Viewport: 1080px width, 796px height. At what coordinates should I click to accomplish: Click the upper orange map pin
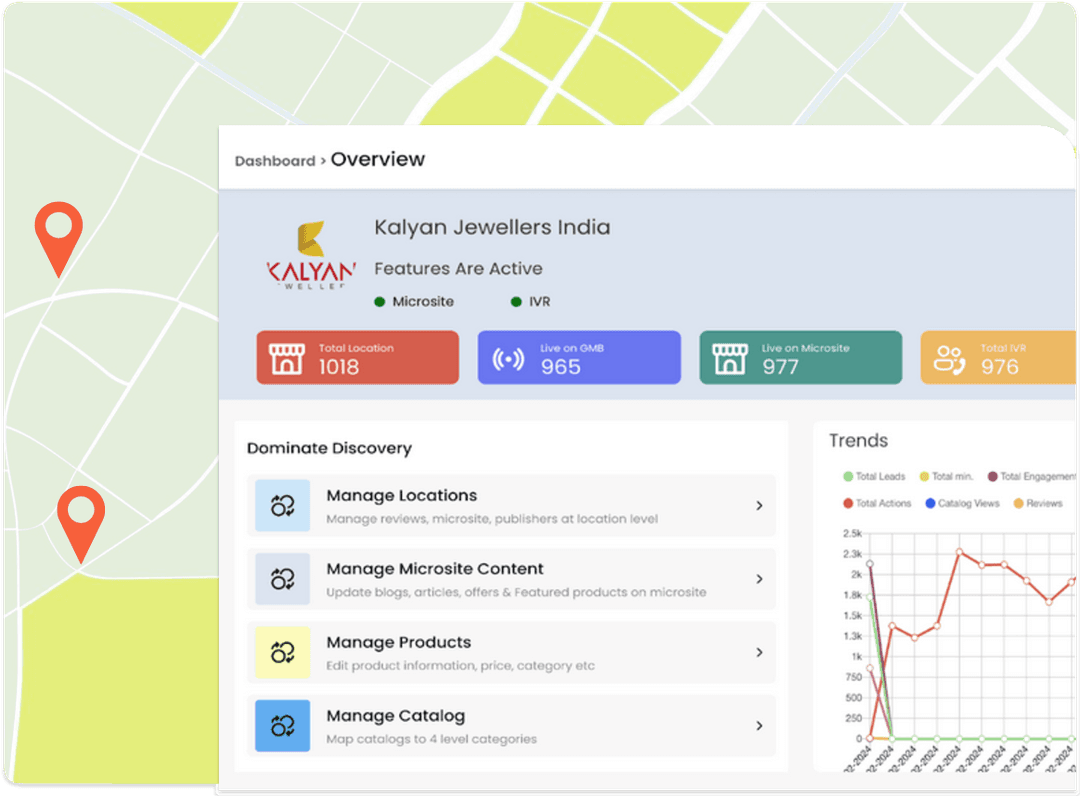coord(59,238)
